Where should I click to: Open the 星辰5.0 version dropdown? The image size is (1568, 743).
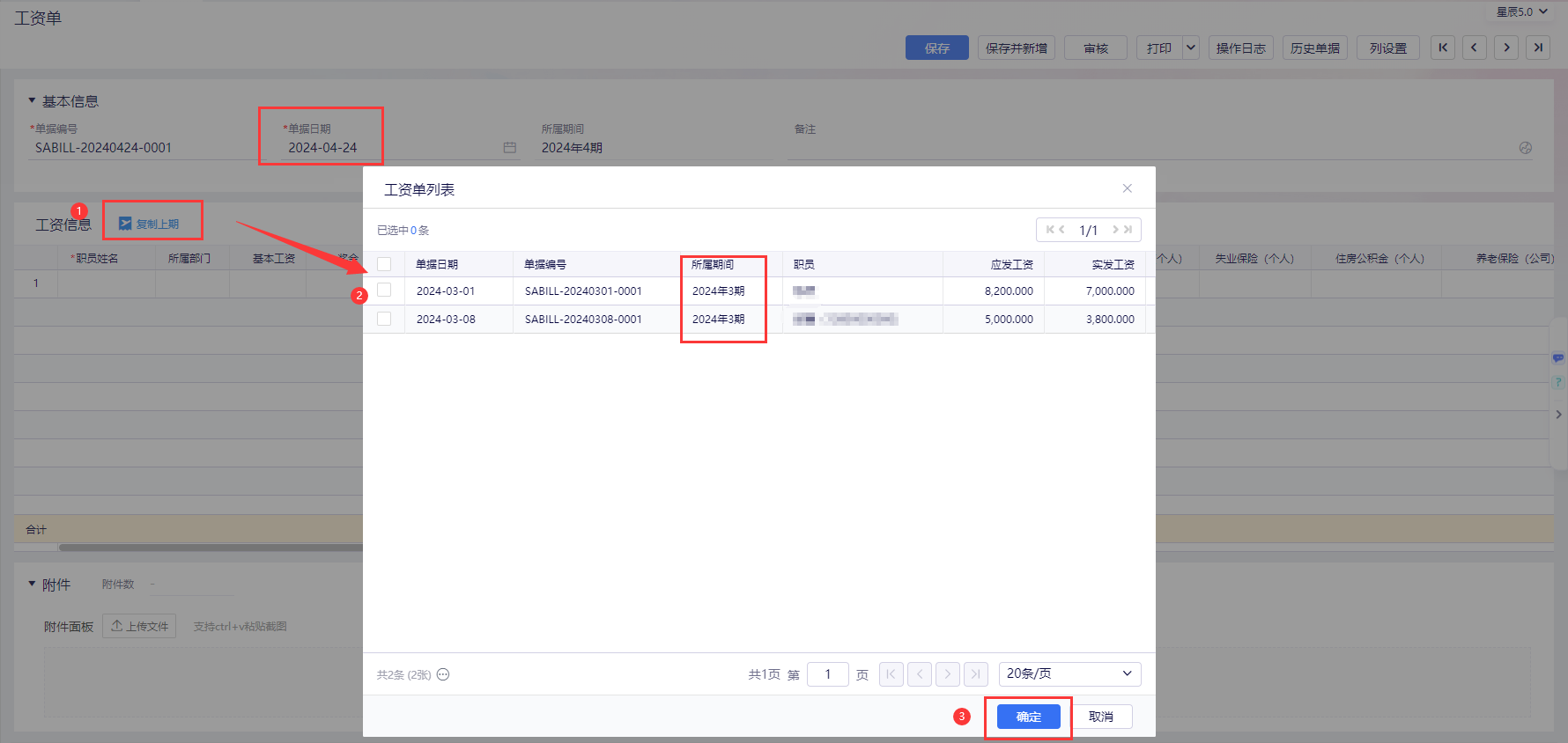pos(1521,11)
